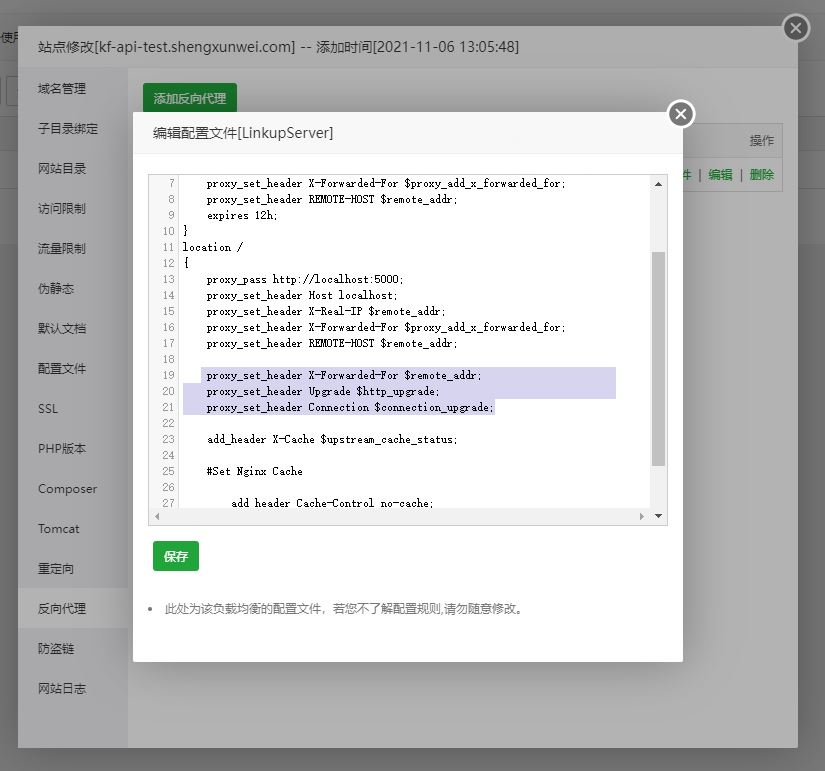Open 网站目录 (Website Directory) settings

60,168
